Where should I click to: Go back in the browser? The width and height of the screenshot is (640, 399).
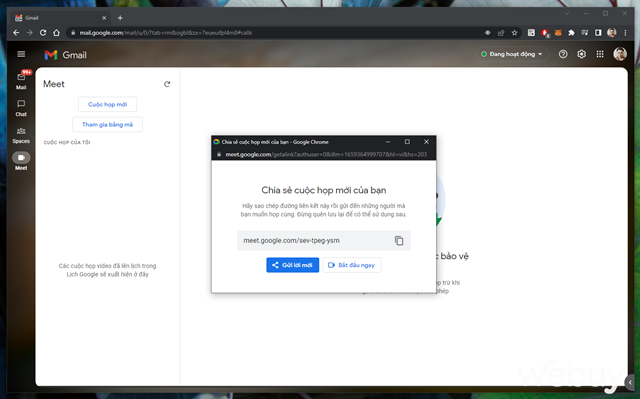pyautogui.click(x=16, y=33)
